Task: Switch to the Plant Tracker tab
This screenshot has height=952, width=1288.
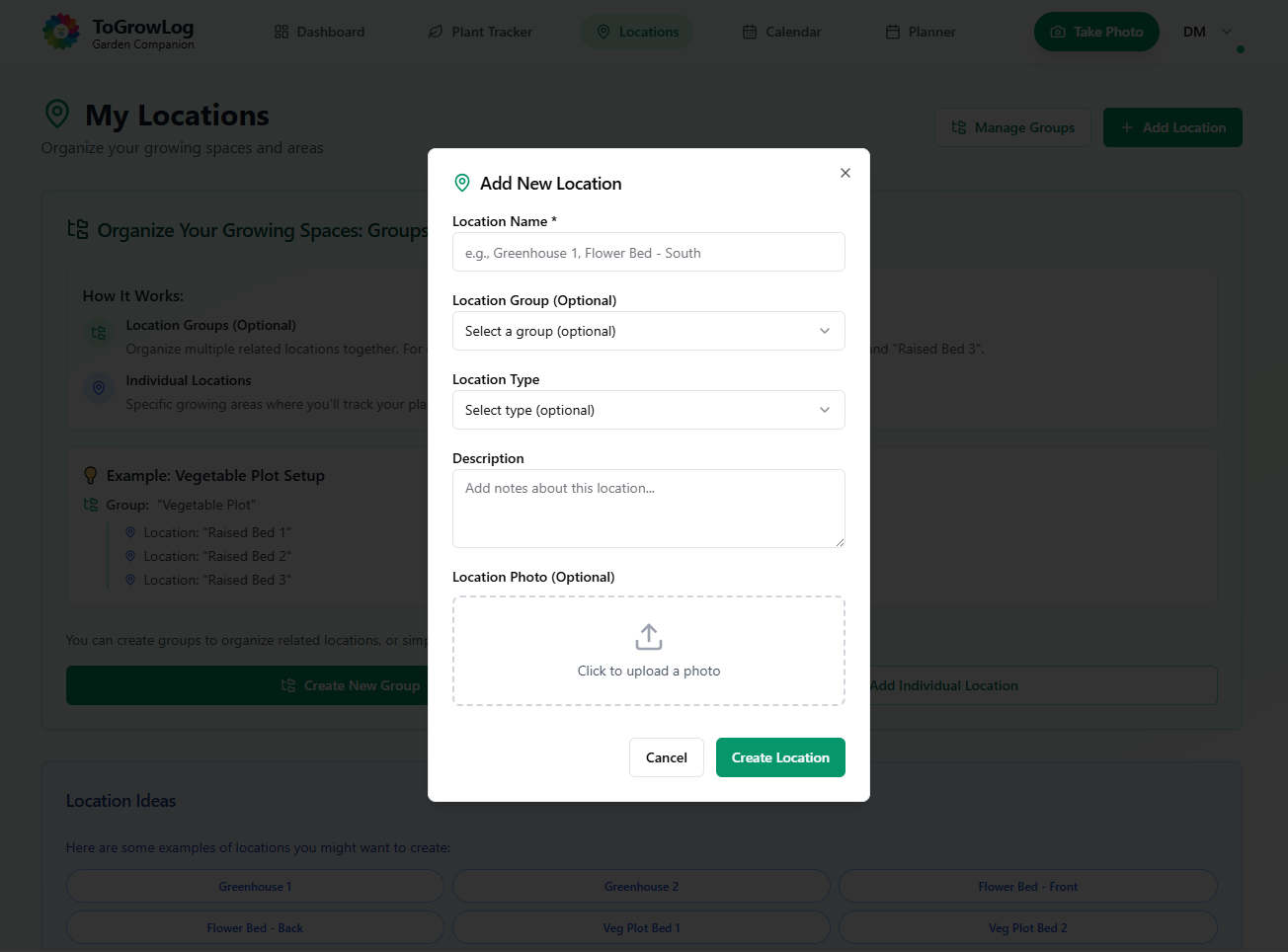Action: pos(480,32)
